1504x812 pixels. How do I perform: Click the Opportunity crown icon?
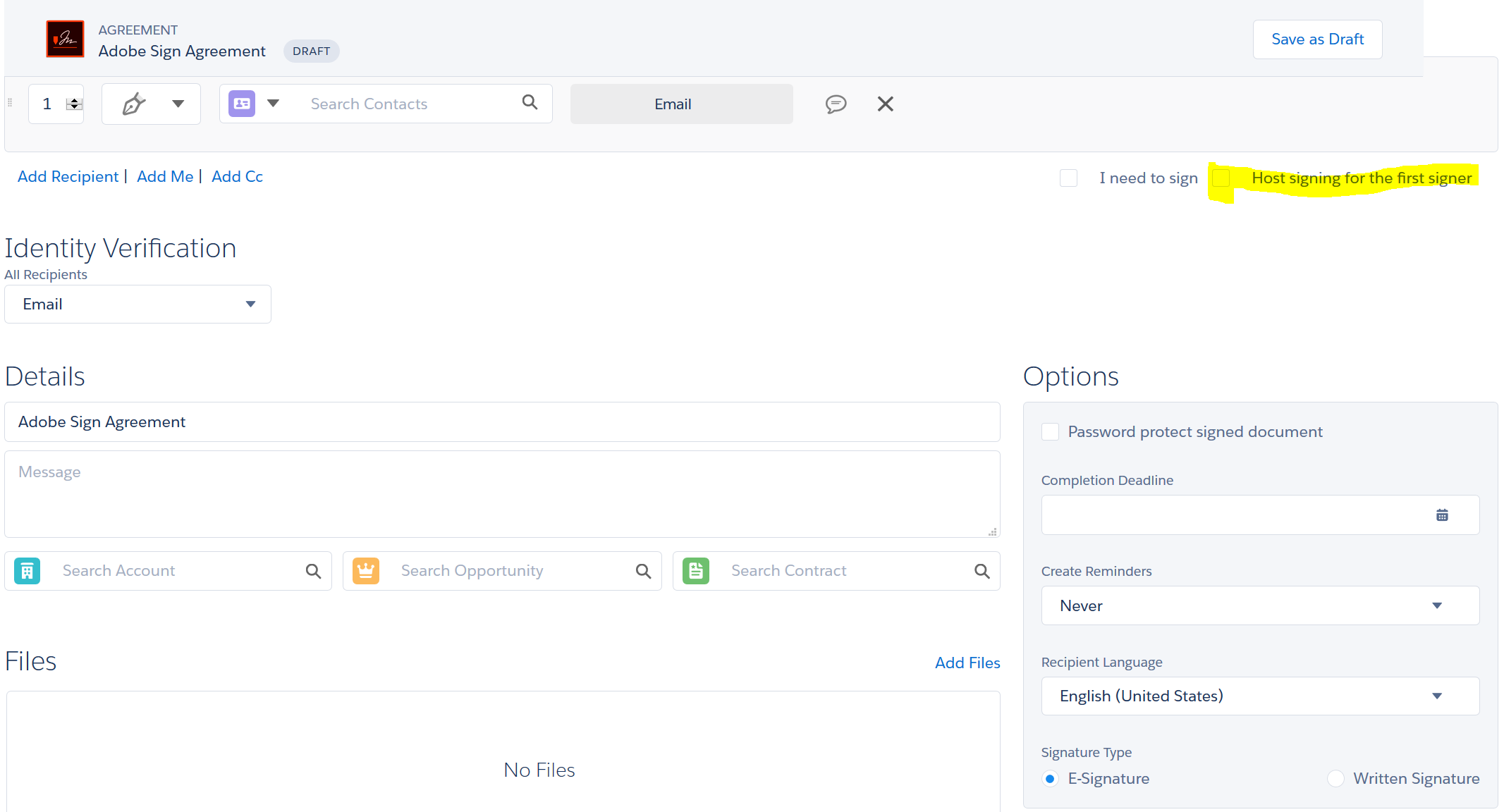tap(366, 571)
